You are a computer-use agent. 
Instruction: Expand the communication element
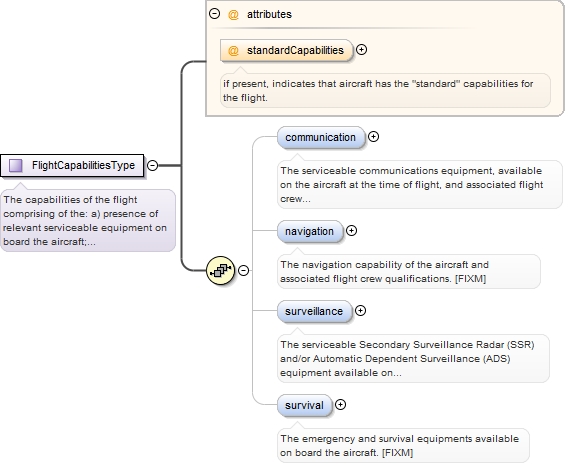point(373,137)
